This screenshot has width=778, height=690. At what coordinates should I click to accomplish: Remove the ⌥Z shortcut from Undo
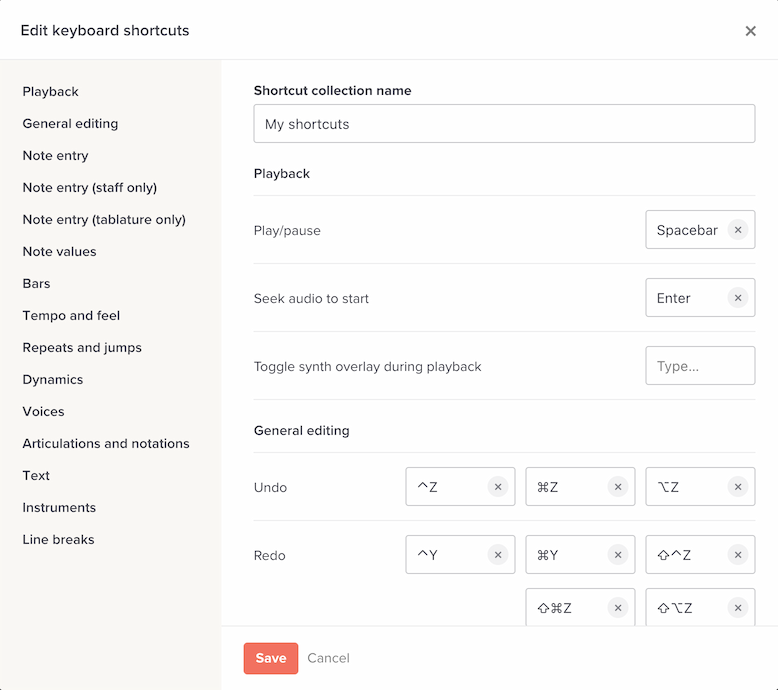[x=738, y=487]
